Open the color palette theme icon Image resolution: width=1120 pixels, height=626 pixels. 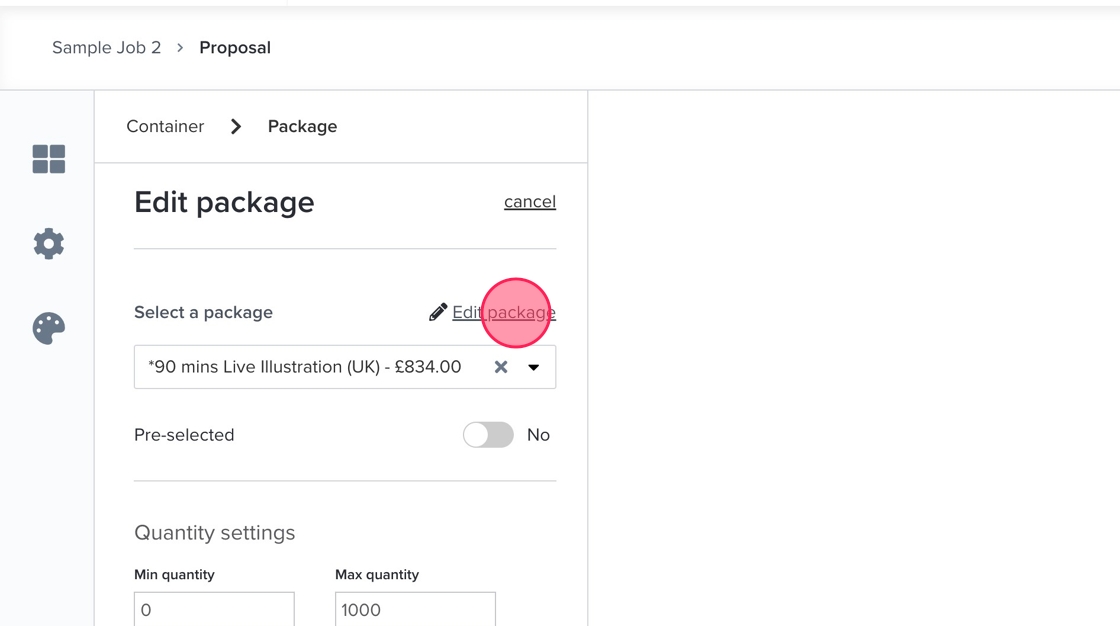(x=48, y=328)
